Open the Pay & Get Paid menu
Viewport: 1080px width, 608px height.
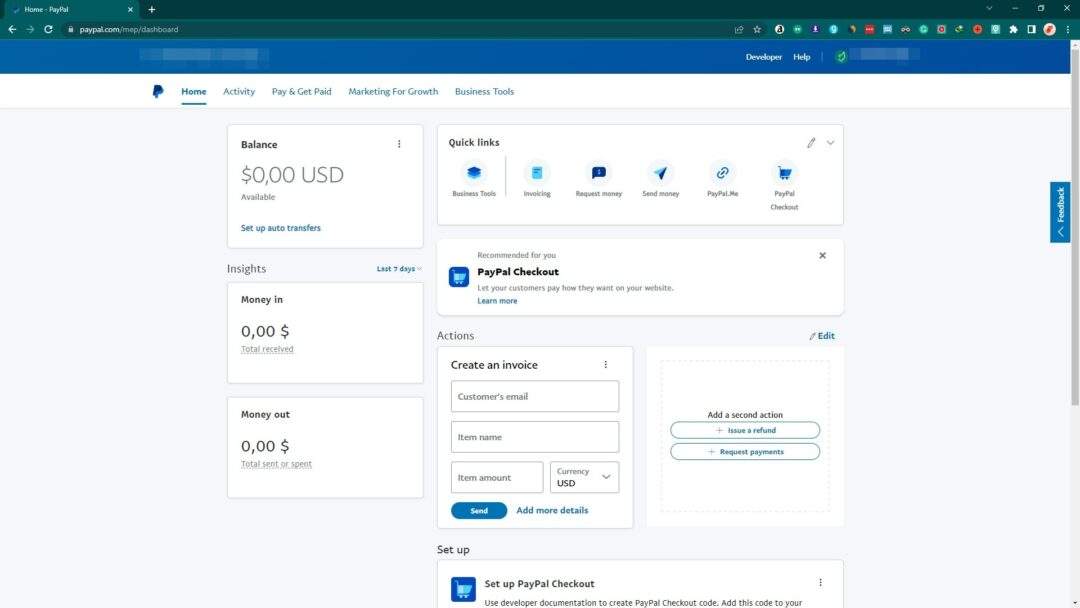pyautogui.click(x=302, y=92)
